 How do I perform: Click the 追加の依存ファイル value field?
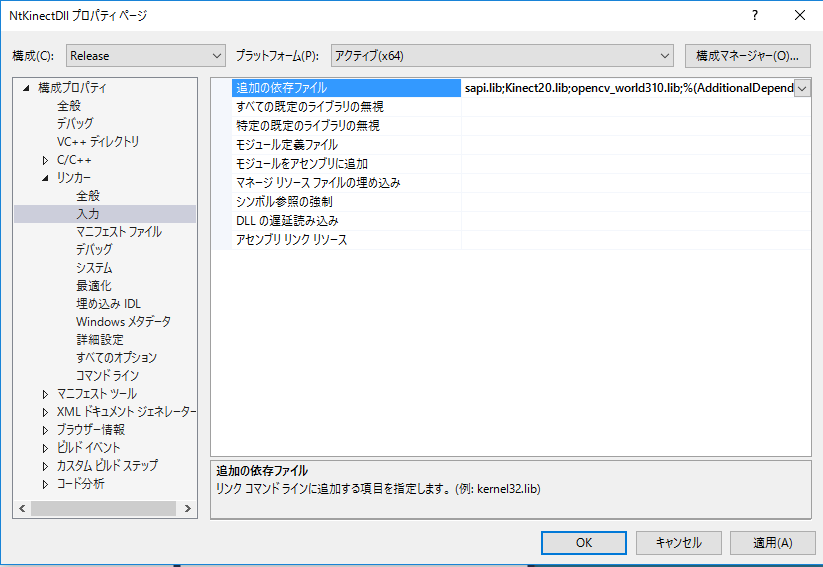(x=626, y=88)
